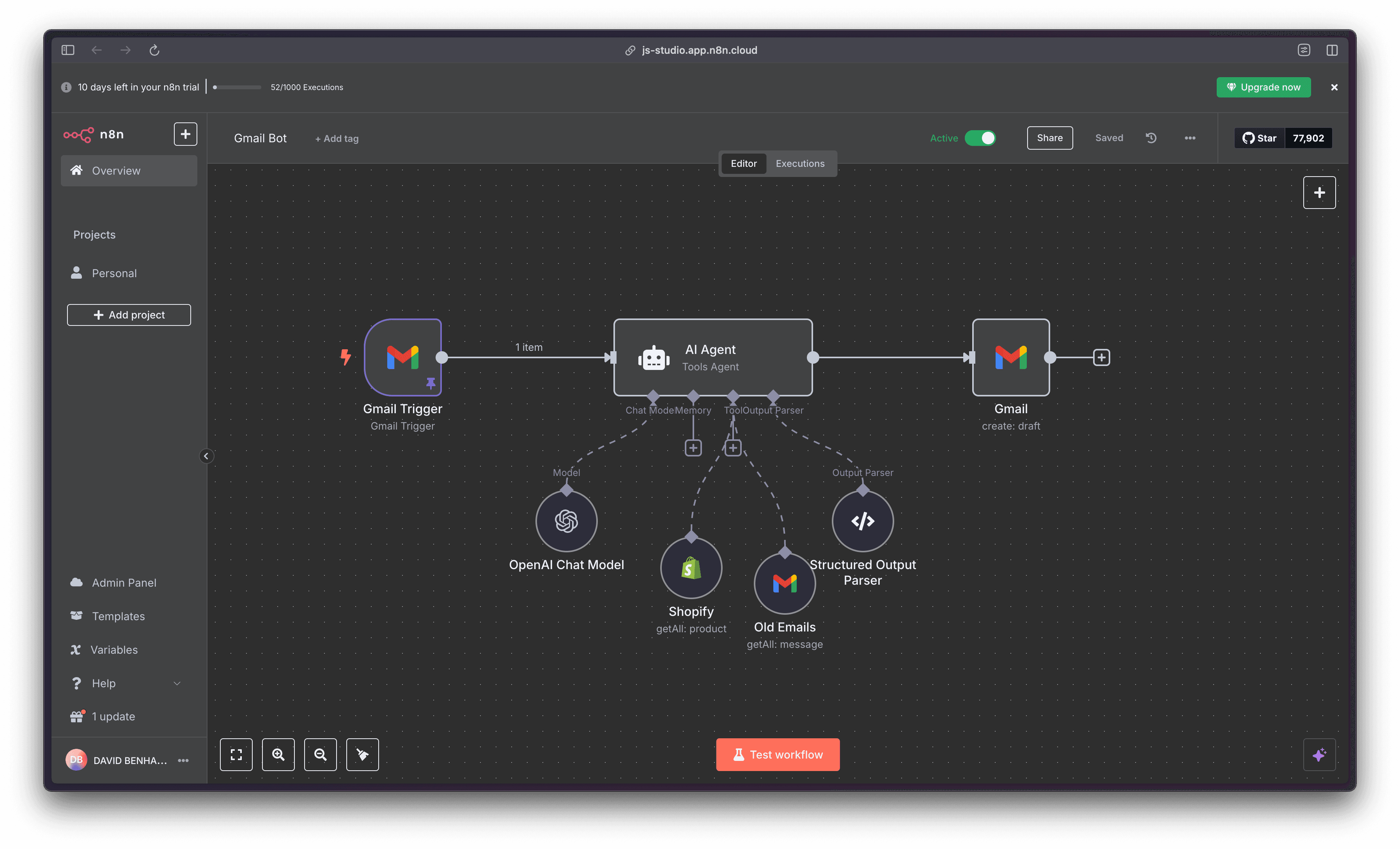The height and width of the screenshot is (849, 1400).
Task: Click the Projects heading
Action: 94,235
